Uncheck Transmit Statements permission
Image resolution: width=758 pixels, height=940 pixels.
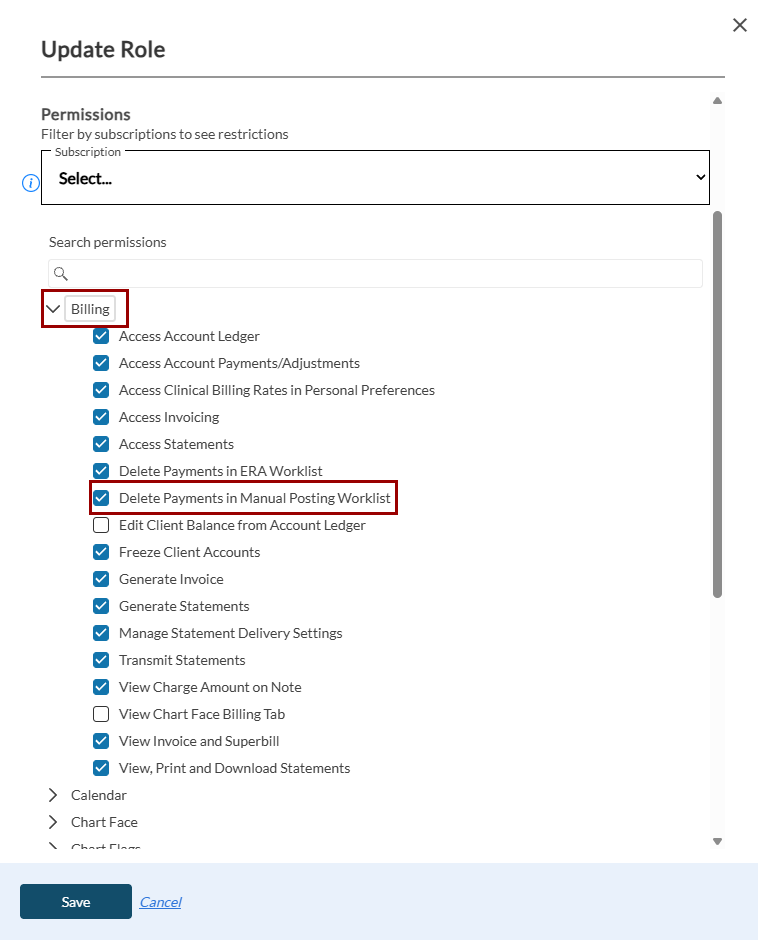click(101, 660)
